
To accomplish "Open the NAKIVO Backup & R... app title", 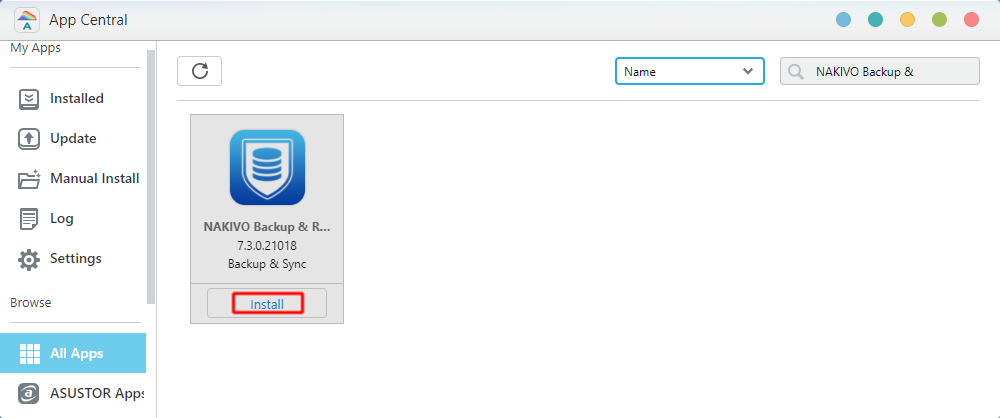I will click(267, 227).
